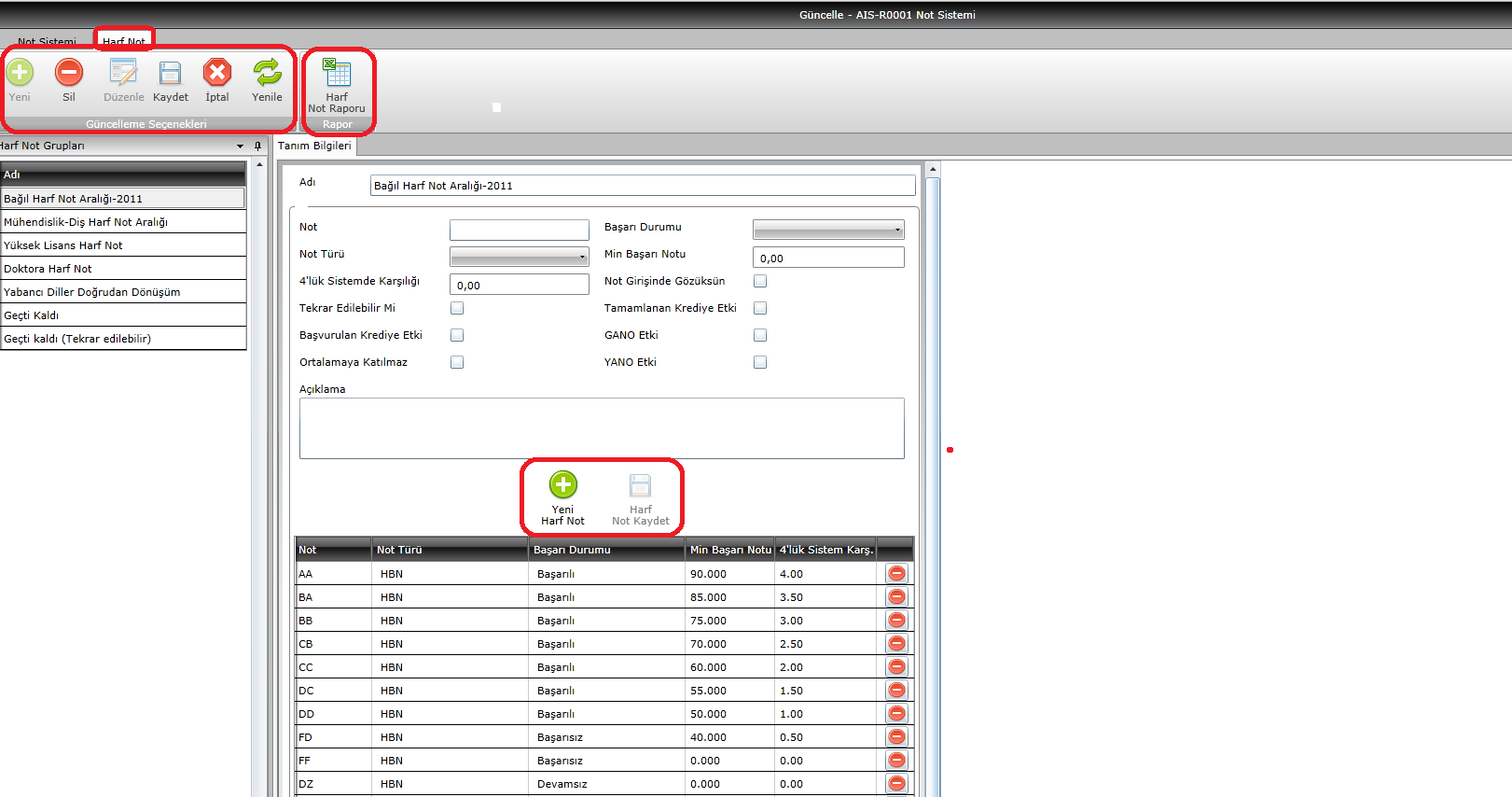Click the 85.000 min grade cell
Image resolution: width=1512 pixels, height=797 pixels.
click(x=730, y=597)
